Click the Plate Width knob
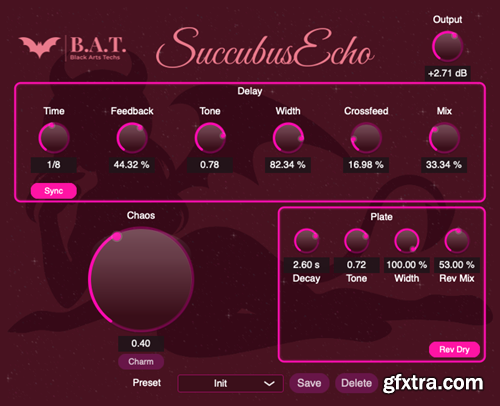The height and width of the screenshot is (406, 500). pos(407,241)
